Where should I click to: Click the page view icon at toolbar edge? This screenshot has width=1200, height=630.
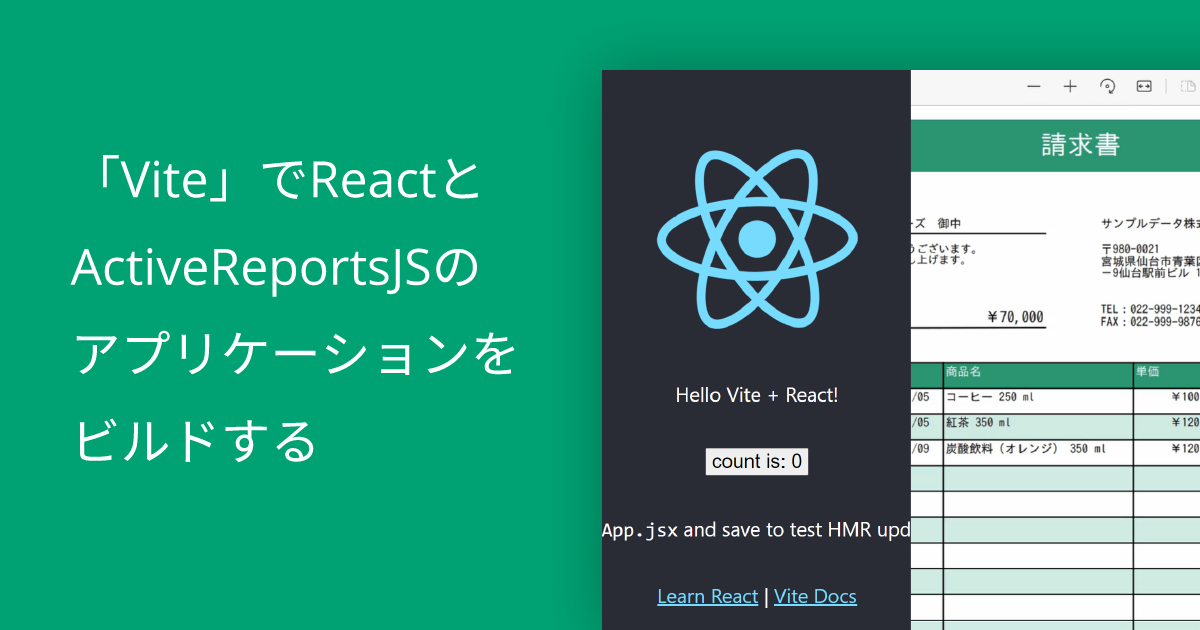(1188, 87)
